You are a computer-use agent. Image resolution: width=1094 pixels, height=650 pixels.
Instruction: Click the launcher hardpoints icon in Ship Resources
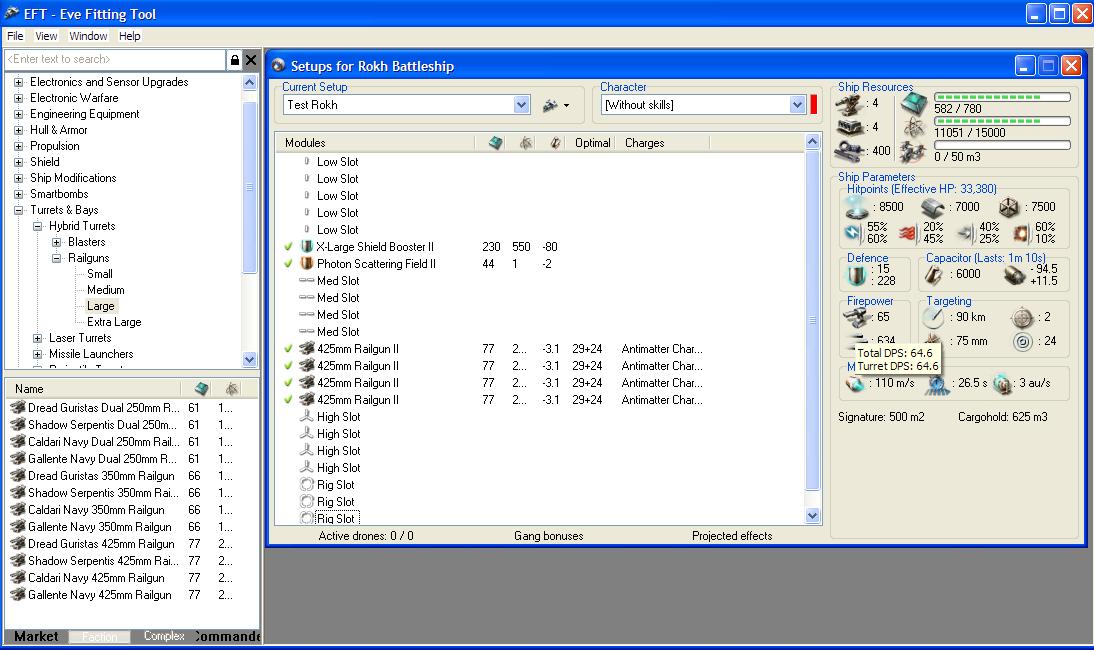(849, 128)
